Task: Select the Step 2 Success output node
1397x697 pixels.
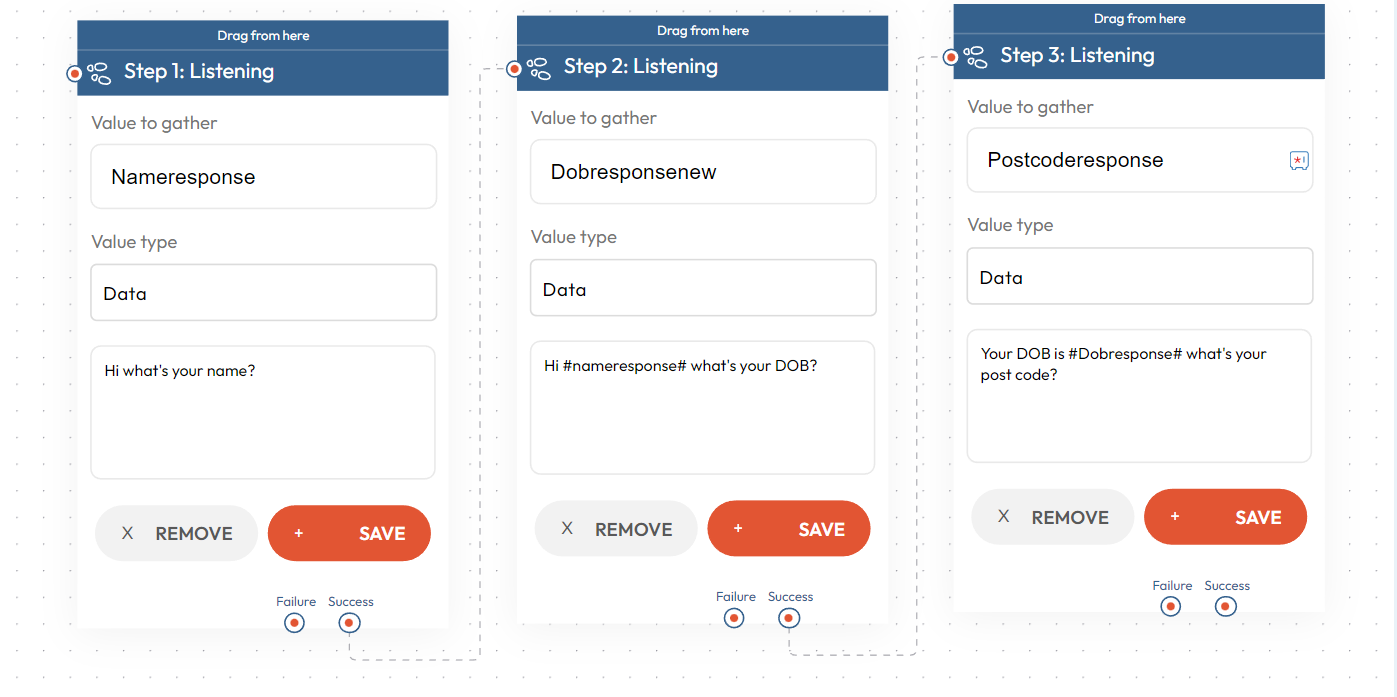Action: 789,618
